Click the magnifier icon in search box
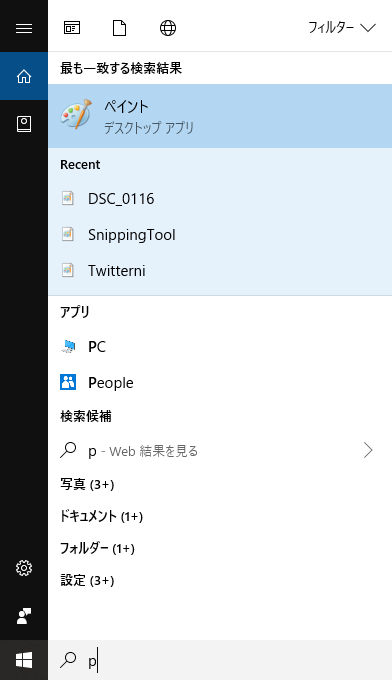This screenshot has height=680, width=392. [68, 660]
